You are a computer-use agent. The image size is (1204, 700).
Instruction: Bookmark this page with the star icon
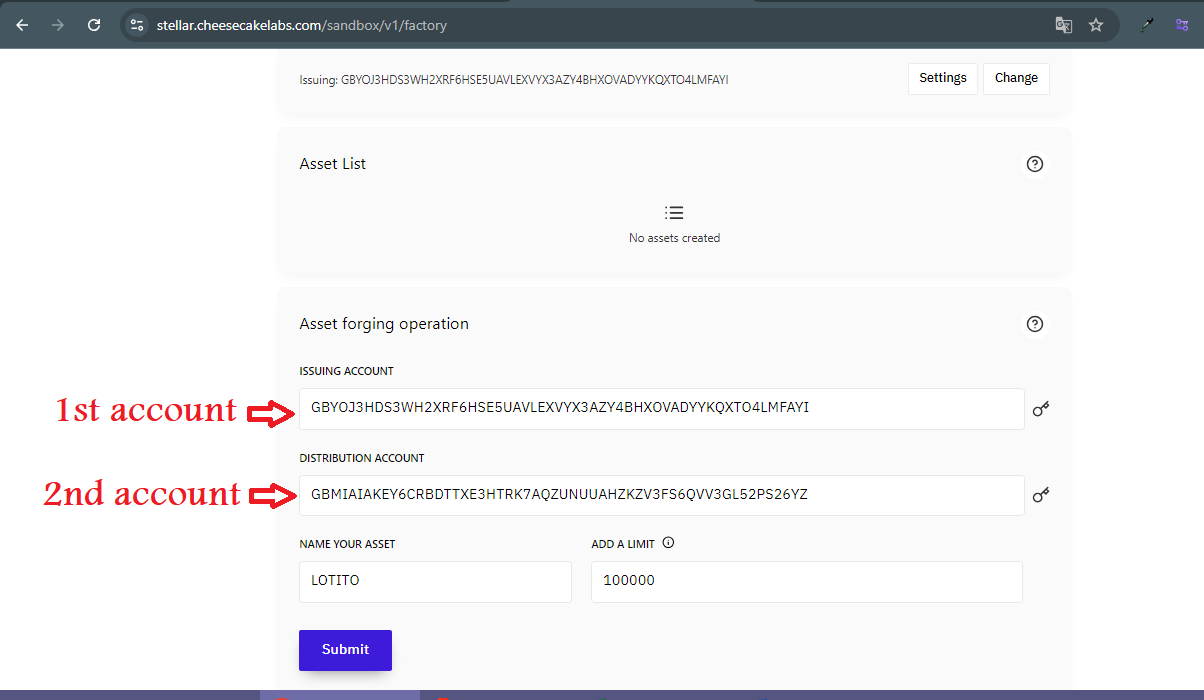pyautogui.click(x=1096, y=25)
